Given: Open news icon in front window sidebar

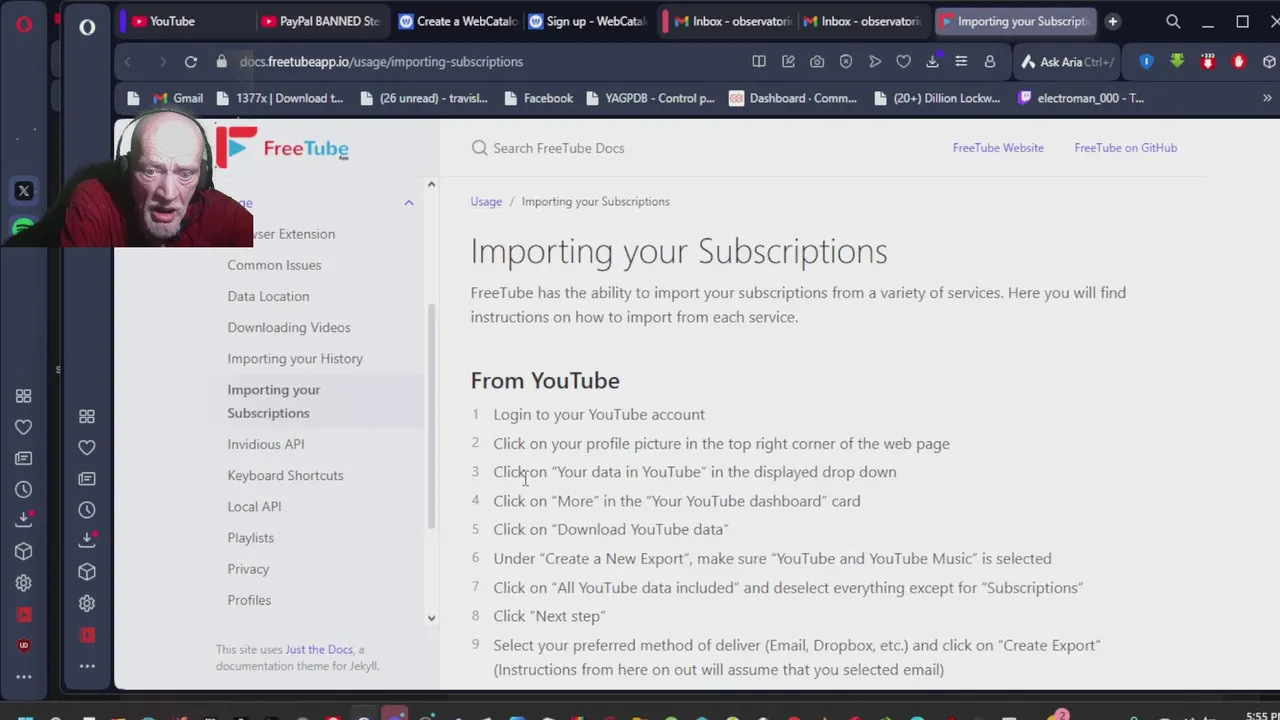Looking at the screenshot, I should tap(87, 479).
